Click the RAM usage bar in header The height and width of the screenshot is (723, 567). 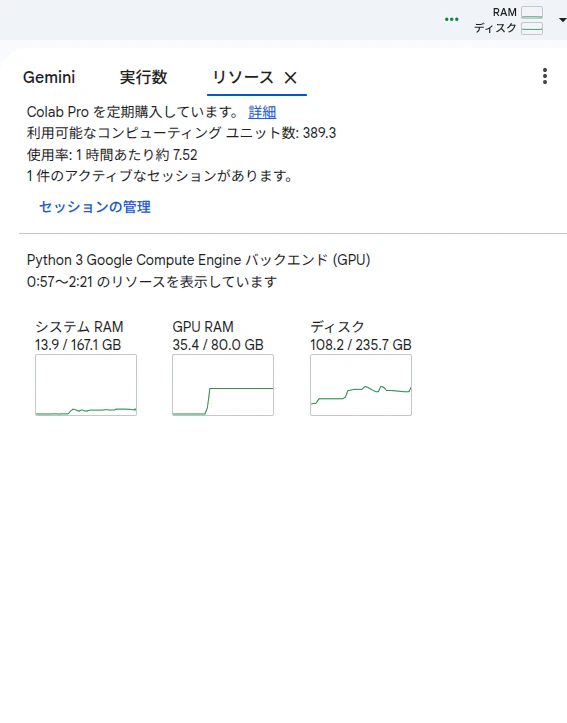click(x=532, y=12)
